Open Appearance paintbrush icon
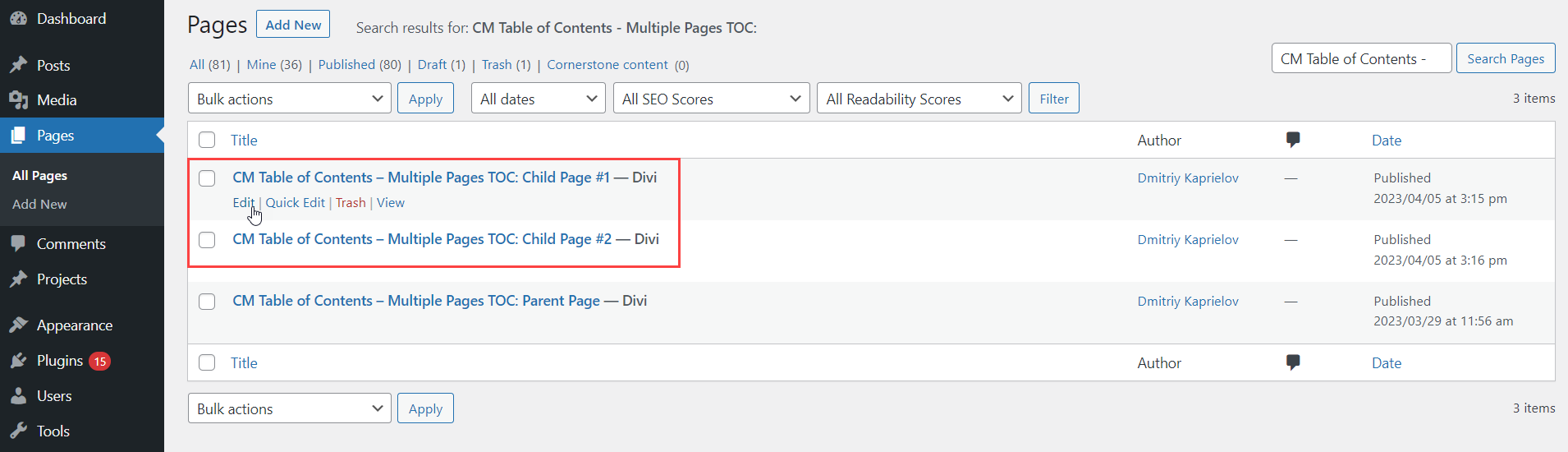 [18, 325]
